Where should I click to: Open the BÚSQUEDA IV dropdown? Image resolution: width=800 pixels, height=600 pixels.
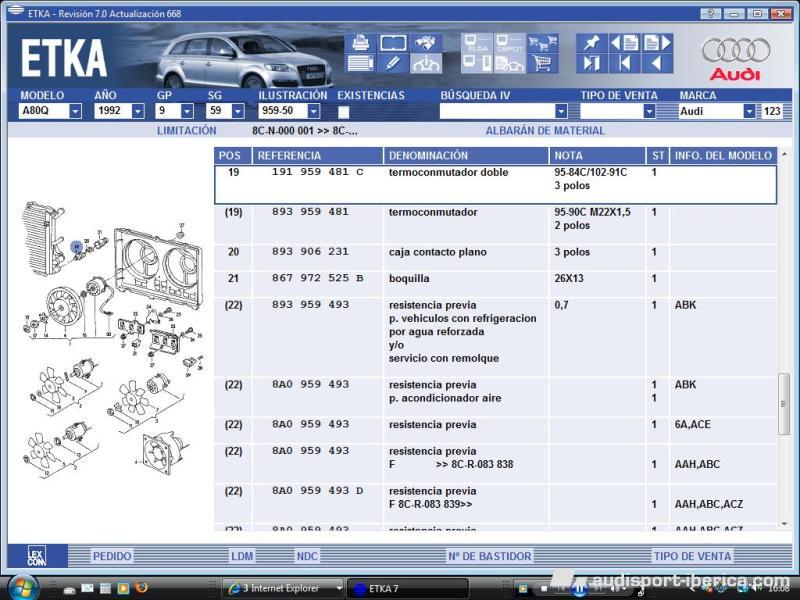(x=561, y=111)
